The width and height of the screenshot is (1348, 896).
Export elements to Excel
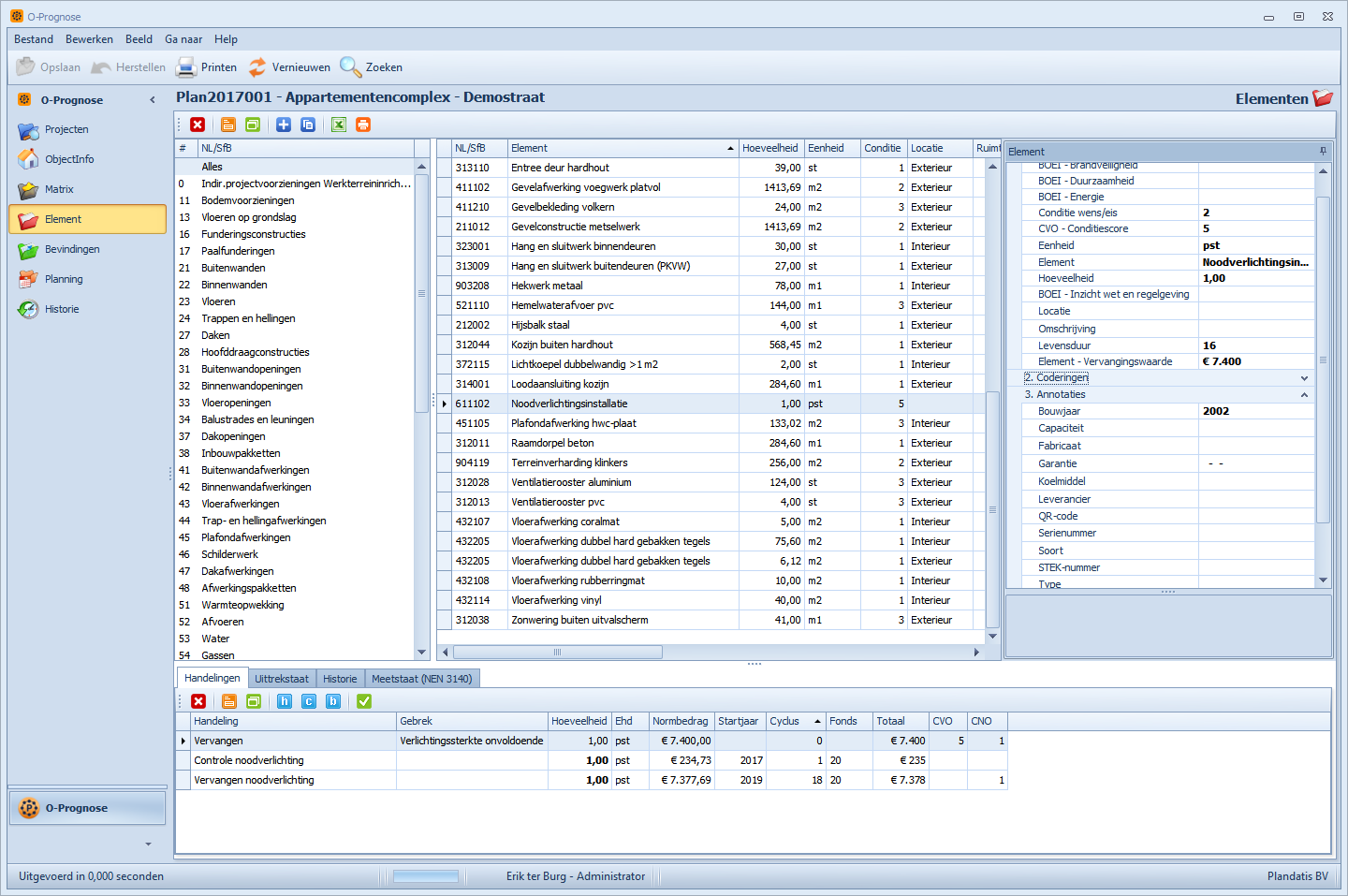pos(339,125)
